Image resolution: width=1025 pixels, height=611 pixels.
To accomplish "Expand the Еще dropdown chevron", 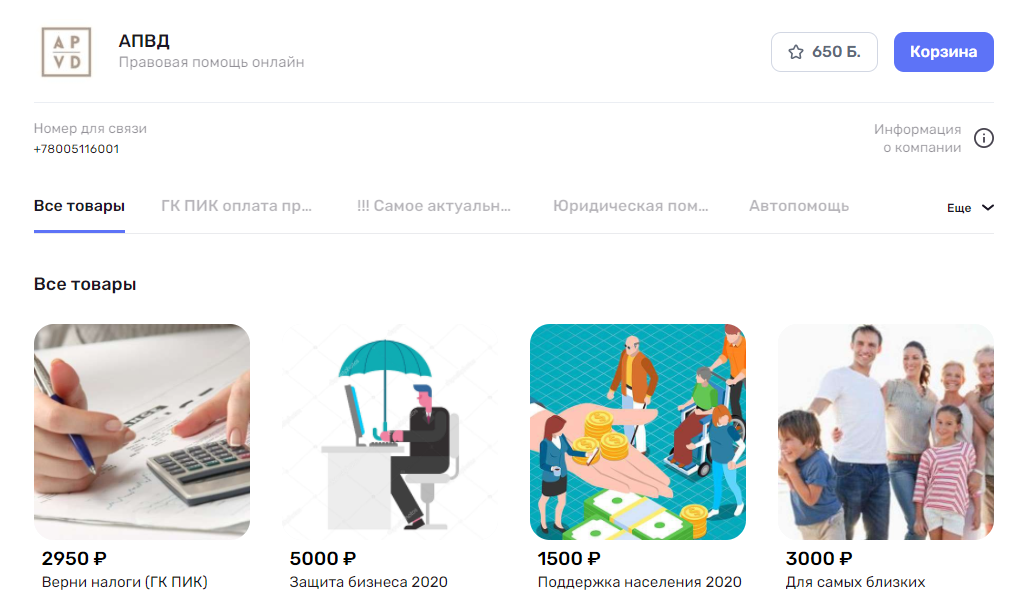I will [x=988, y=208].
